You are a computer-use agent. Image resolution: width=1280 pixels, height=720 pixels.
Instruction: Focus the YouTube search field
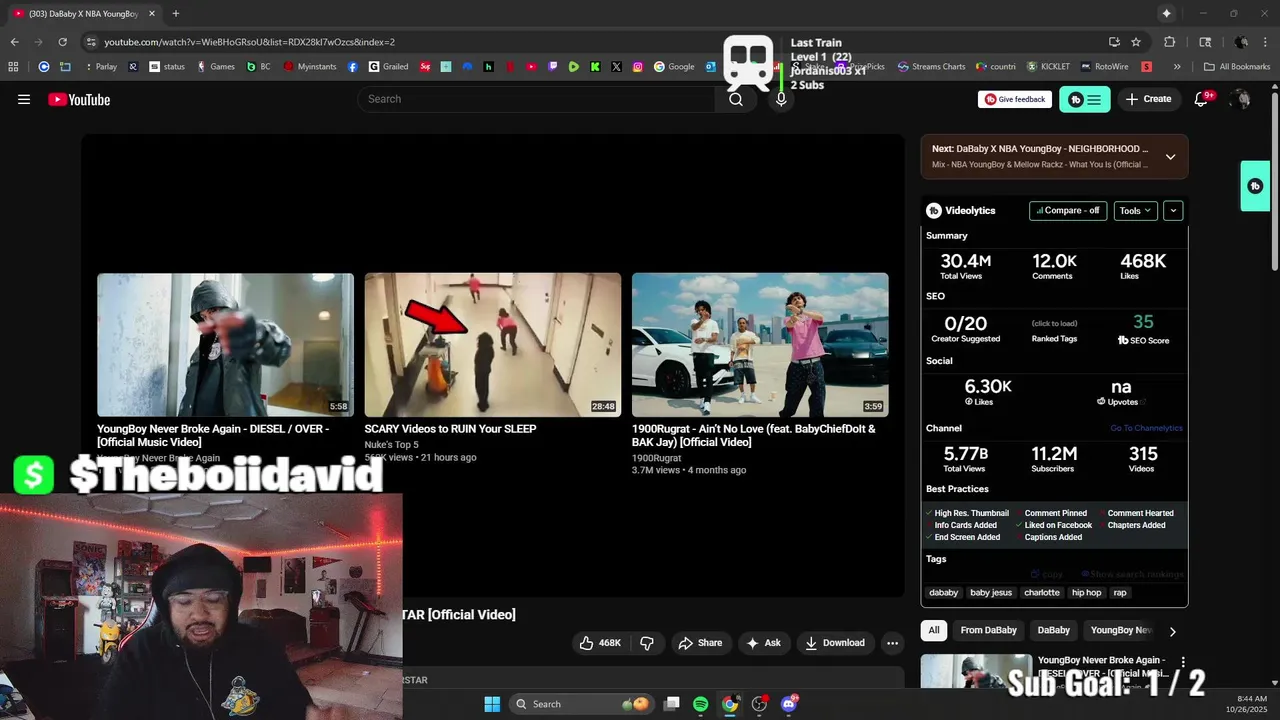click(x=536, y=99)
